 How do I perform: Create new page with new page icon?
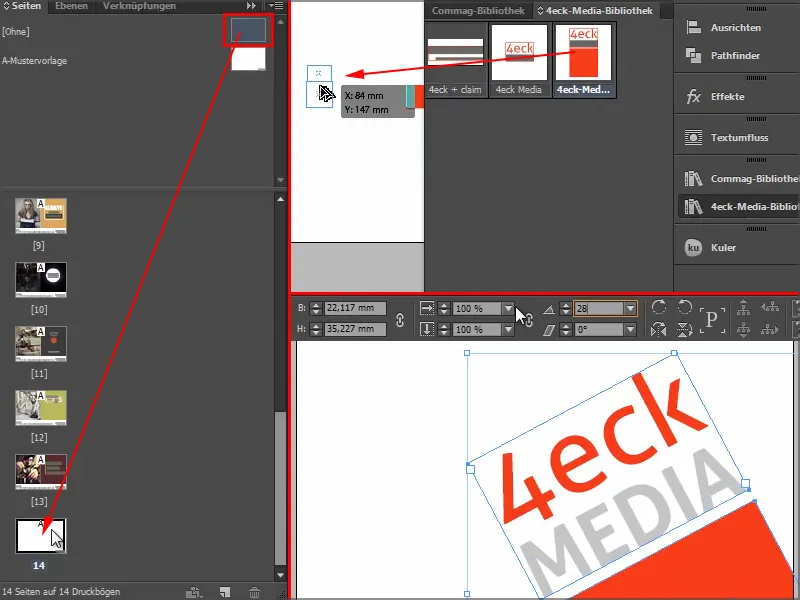click(225, 589)
